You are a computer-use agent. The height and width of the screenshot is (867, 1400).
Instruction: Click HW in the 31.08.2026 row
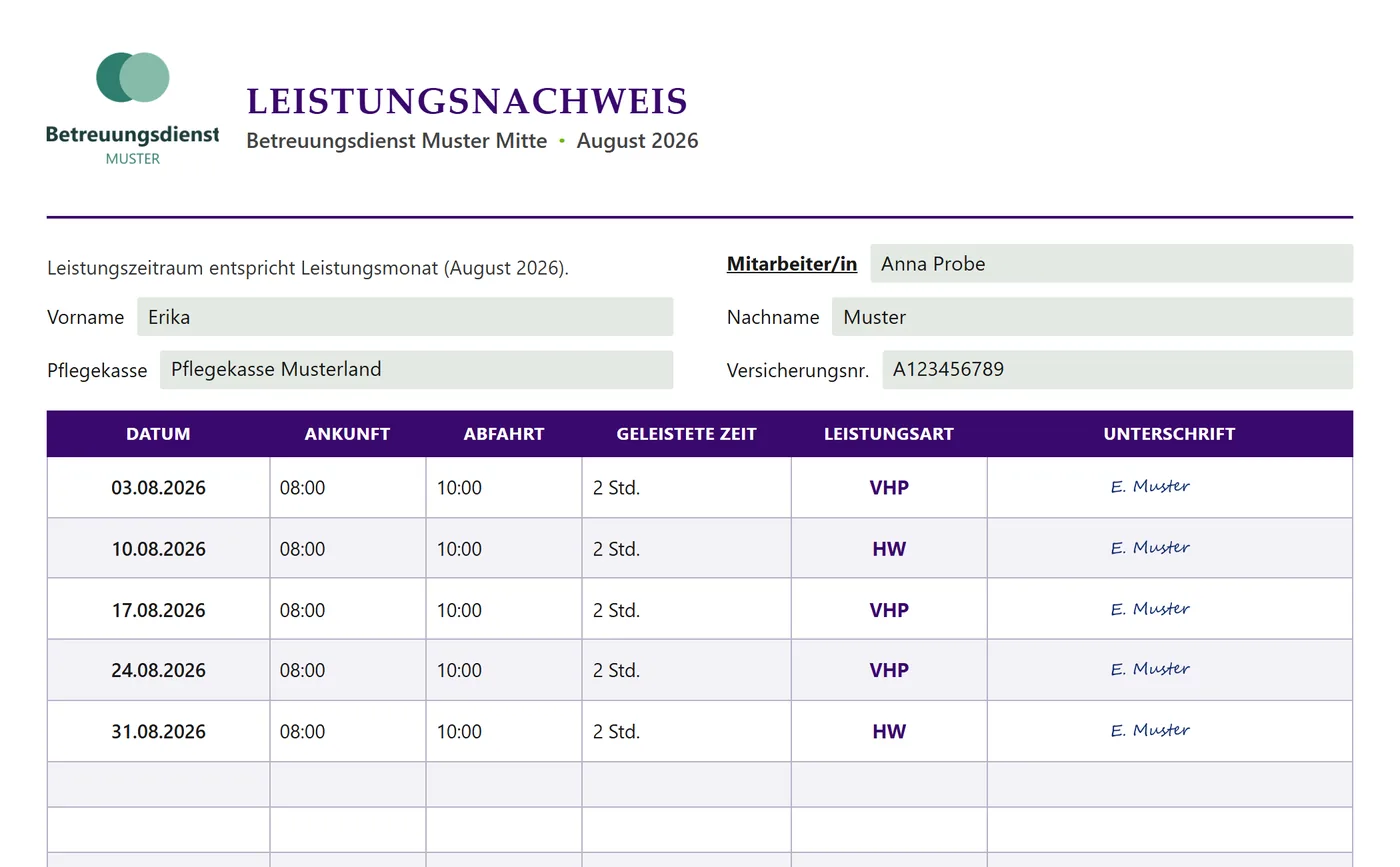pyautogui.click(x=889, y=731)
